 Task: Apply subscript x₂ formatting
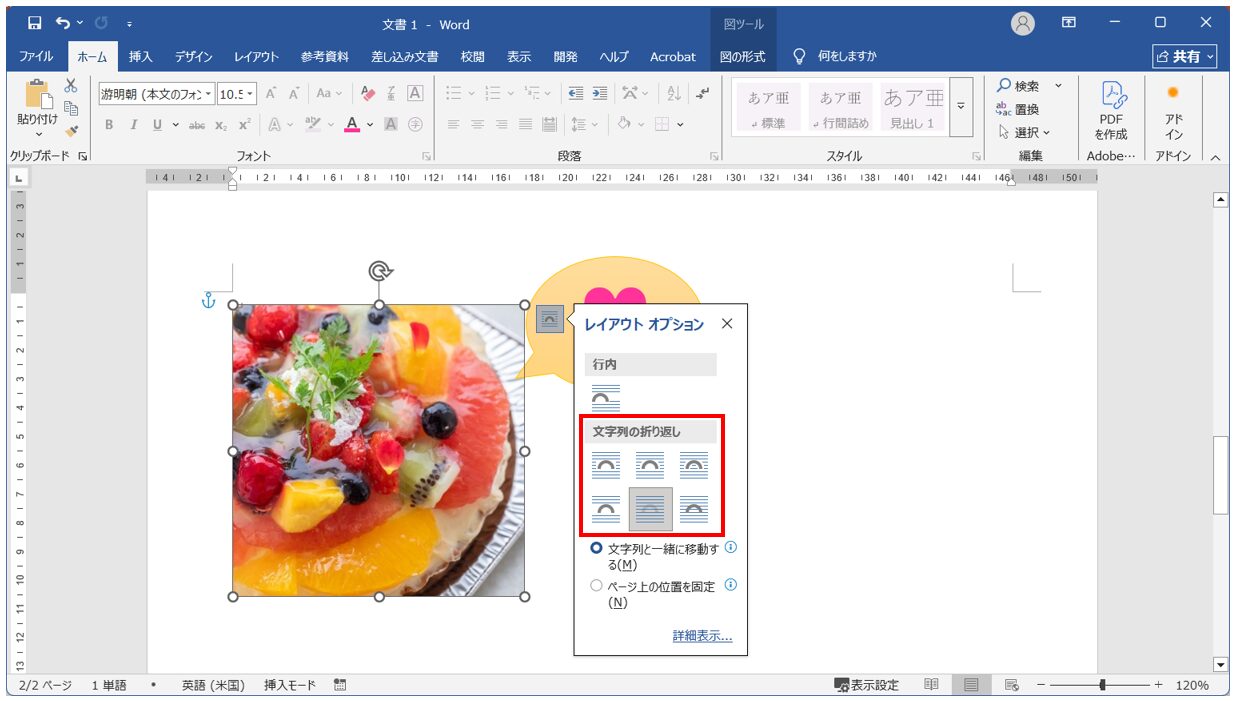pyautogui.click(x=221, y=125)
